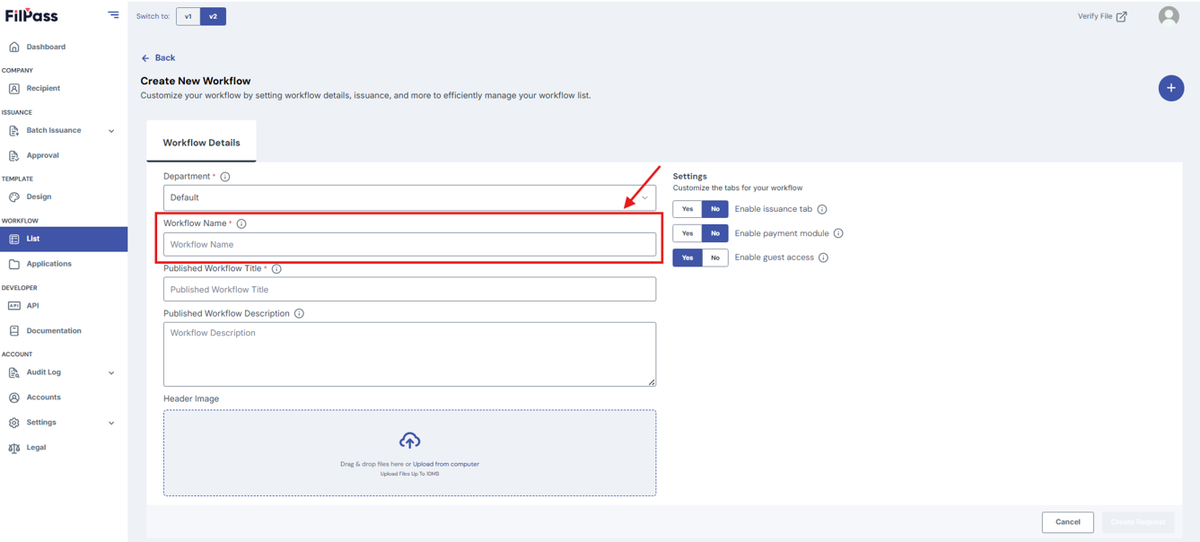
Task: Click the API icon in sidebar
Action: [x=14, y=305]
